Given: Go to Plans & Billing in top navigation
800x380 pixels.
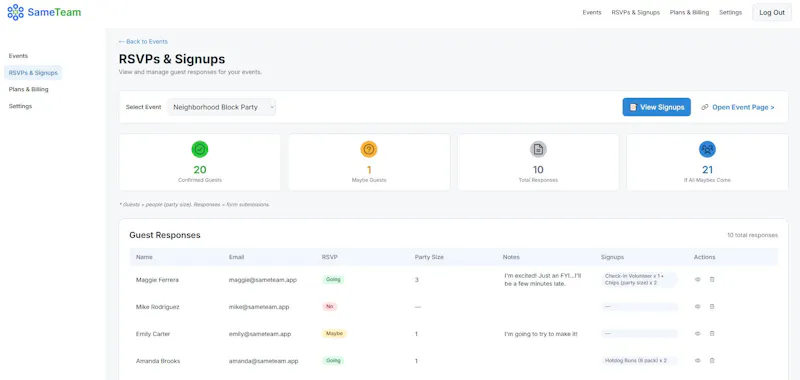Looking at the screenshot, I should [x=689, y=13].
